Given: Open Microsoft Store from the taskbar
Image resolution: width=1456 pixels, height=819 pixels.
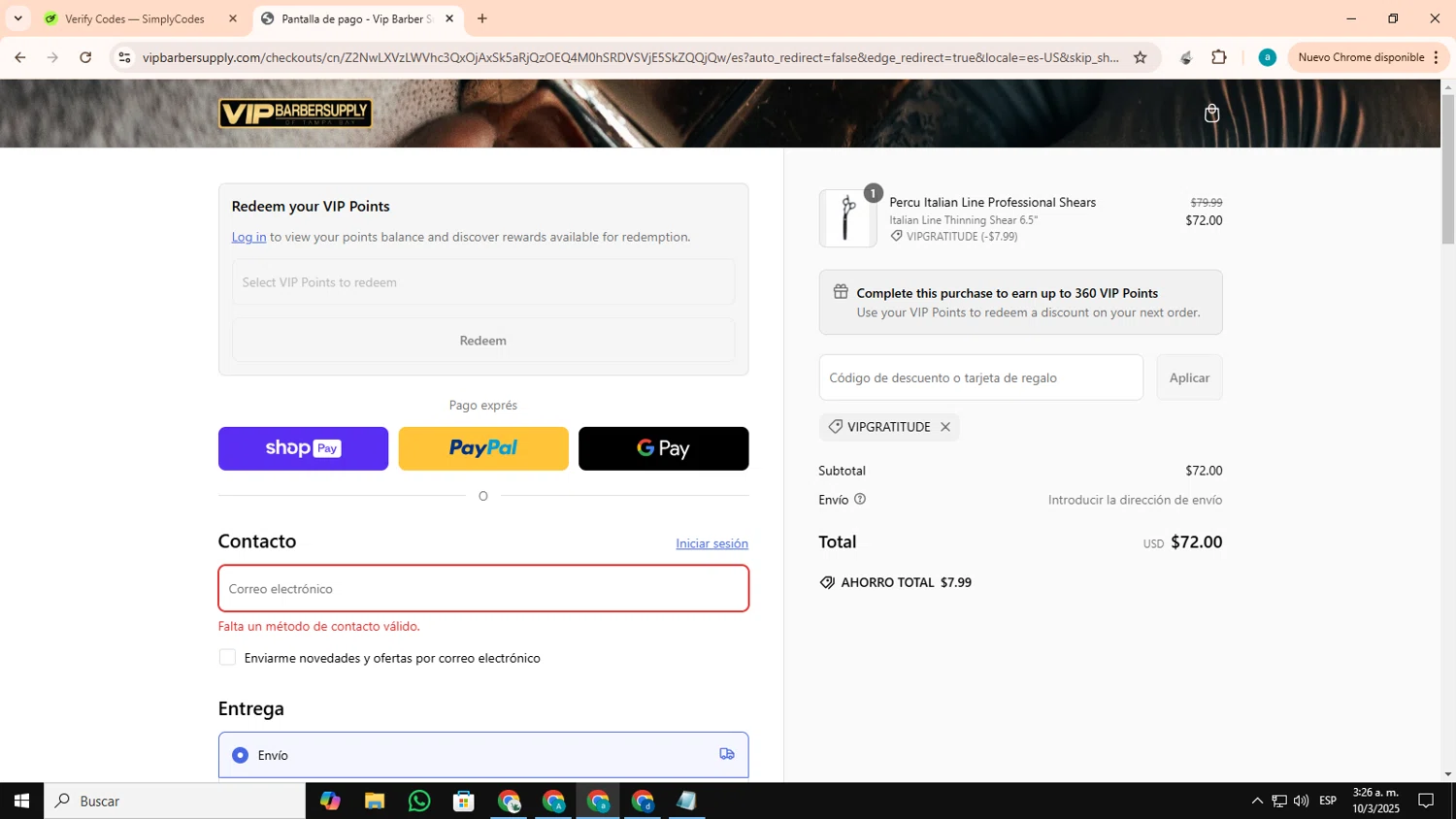Looking at the screenshot, I should [x=464, y=801].
